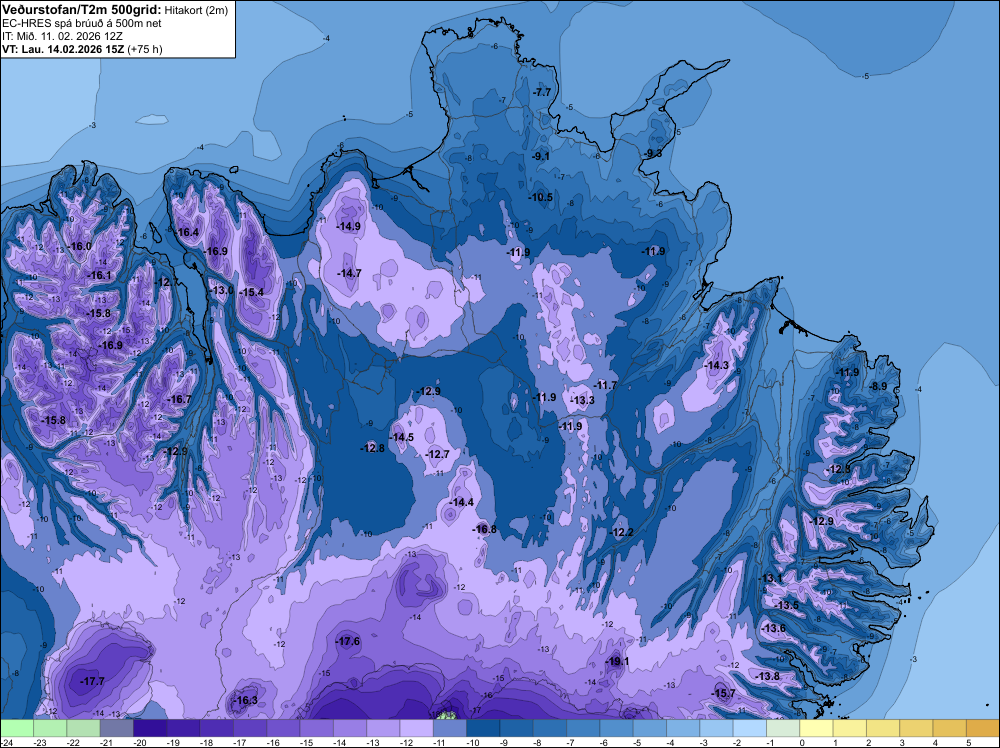The width and height of the screenshot is (1000, 748).
Task: Click the -17.6 temperature value label
Action: point(348,641)
